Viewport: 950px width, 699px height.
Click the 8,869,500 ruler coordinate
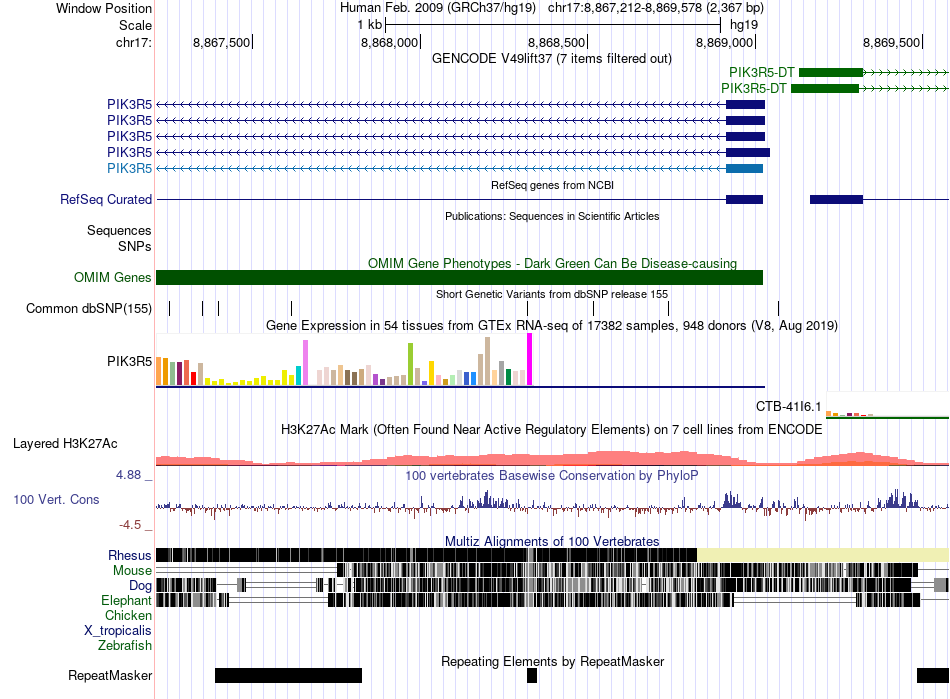click(891, 42)
